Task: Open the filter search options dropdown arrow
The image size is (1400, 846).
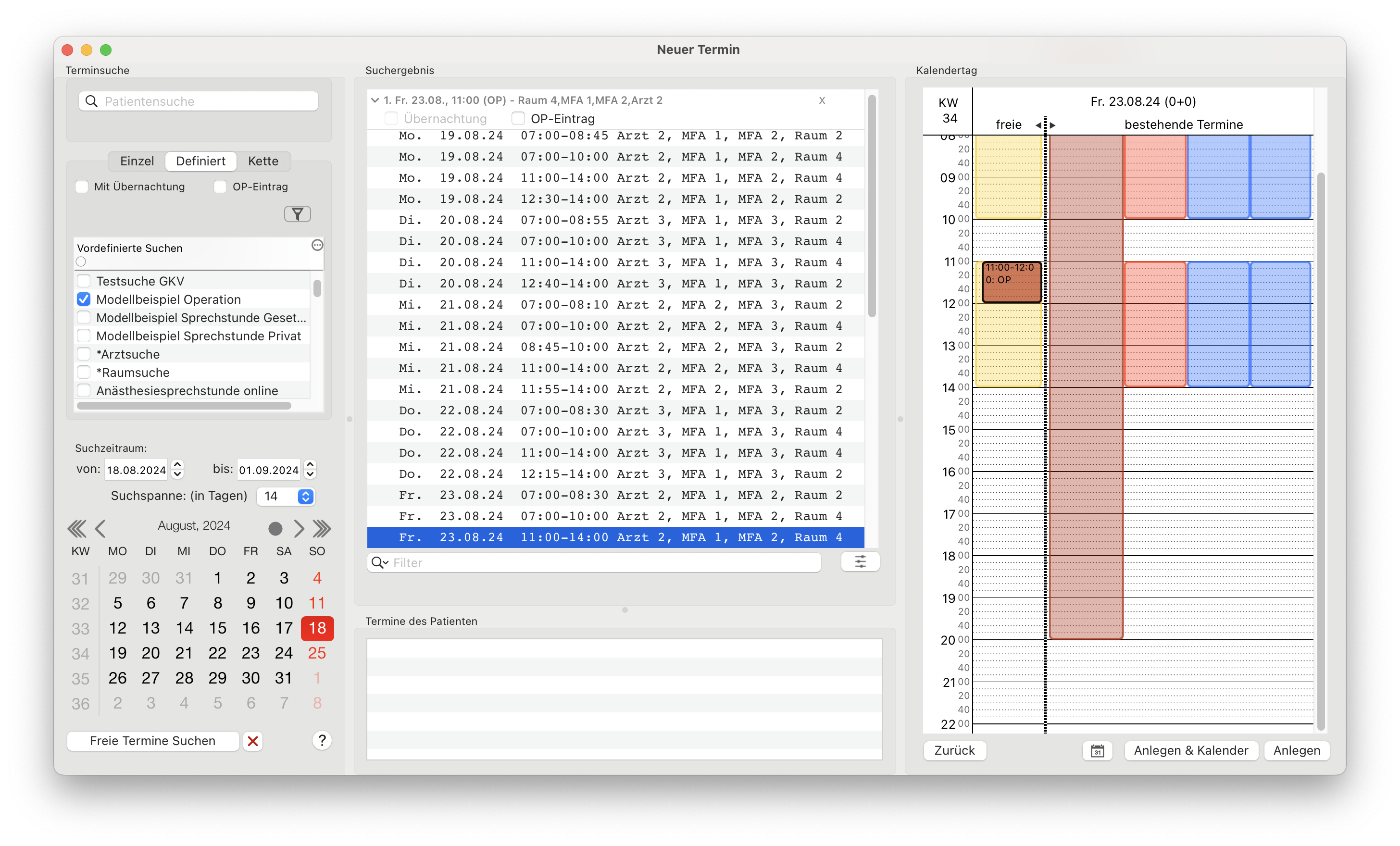Action: pos(379,562)
